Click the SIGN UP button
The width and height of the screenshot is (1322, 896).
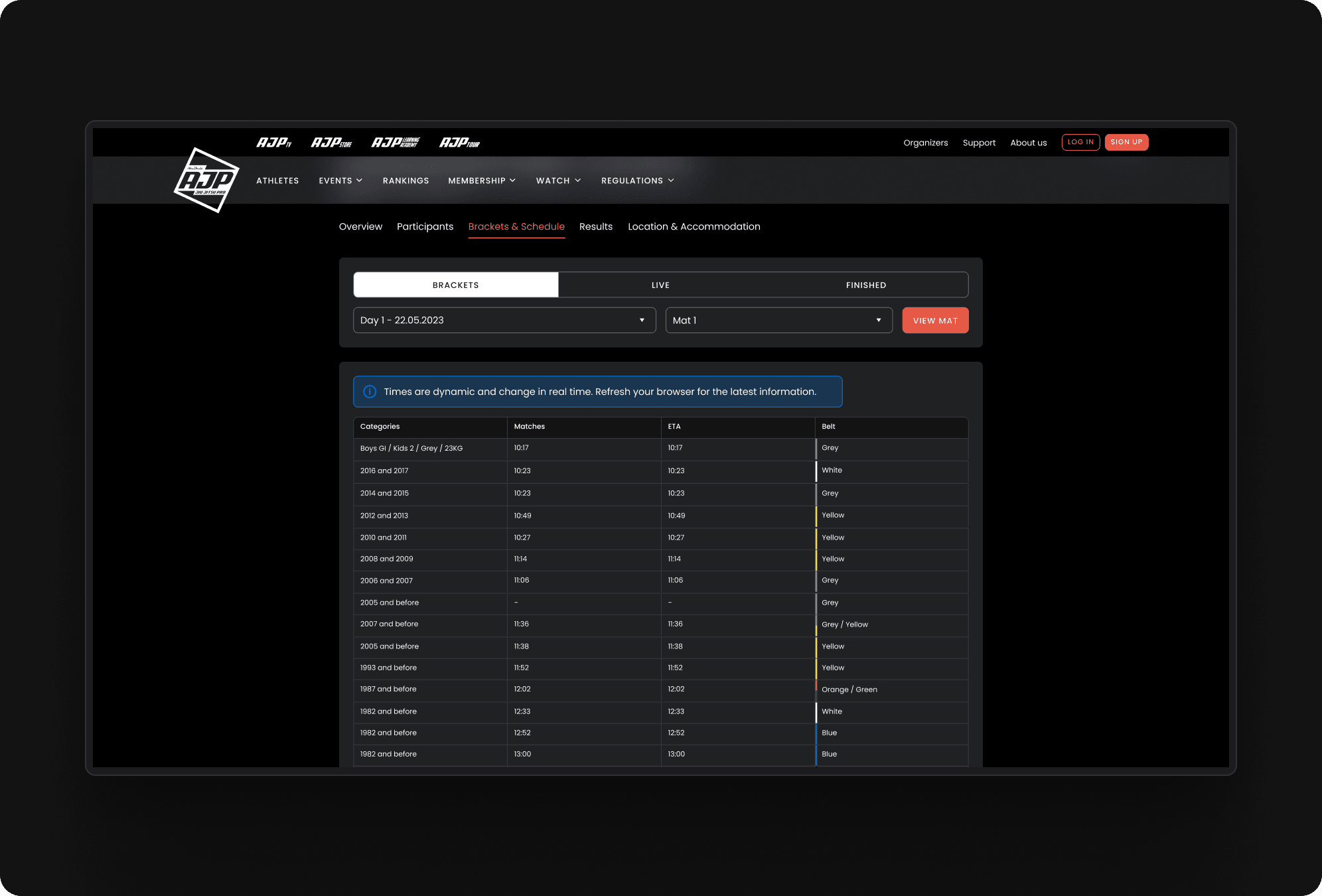click(1126, 142)
